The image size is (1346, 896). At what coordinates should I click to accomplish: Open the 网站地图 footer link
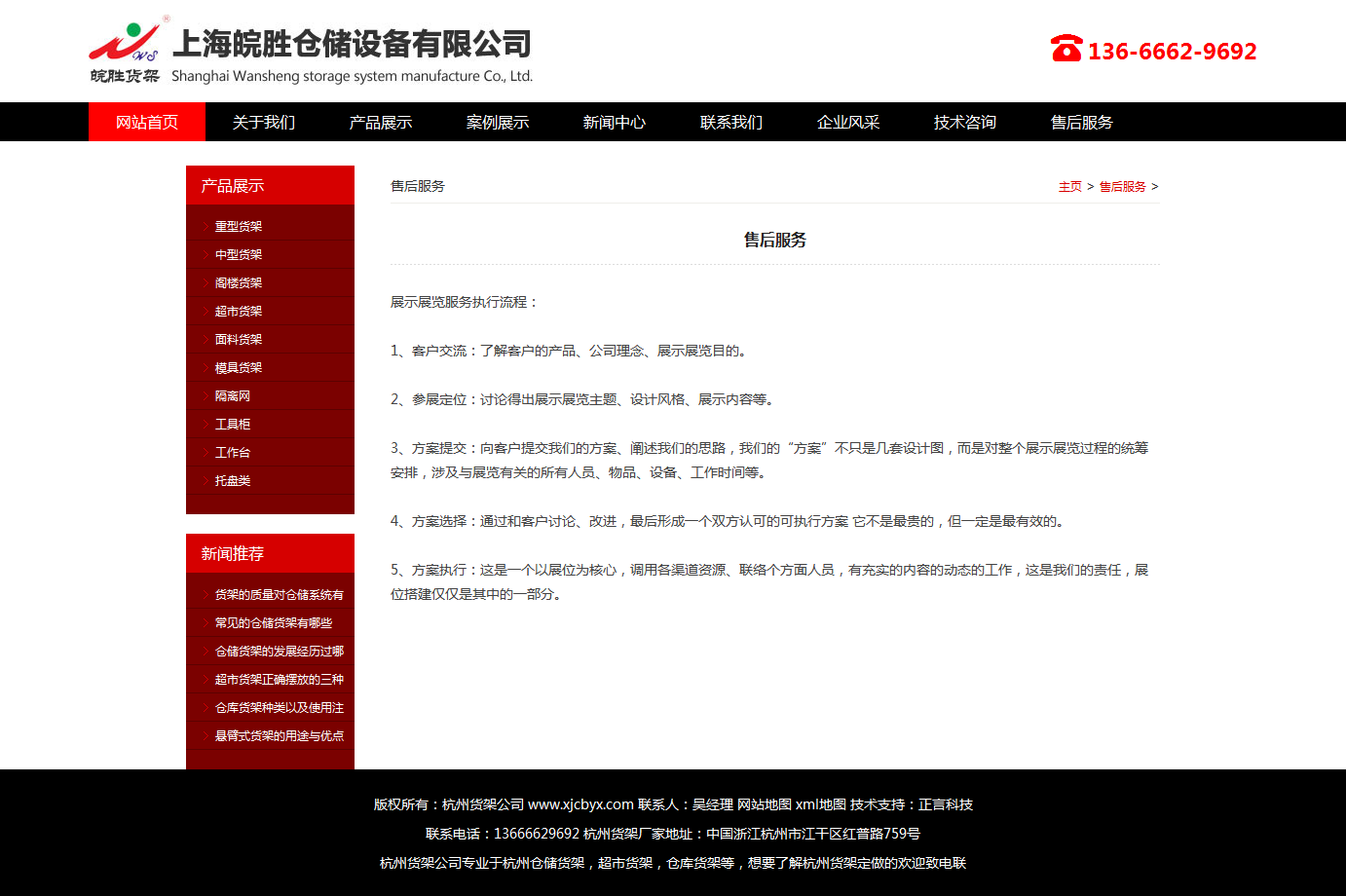[x=765, y=804]
